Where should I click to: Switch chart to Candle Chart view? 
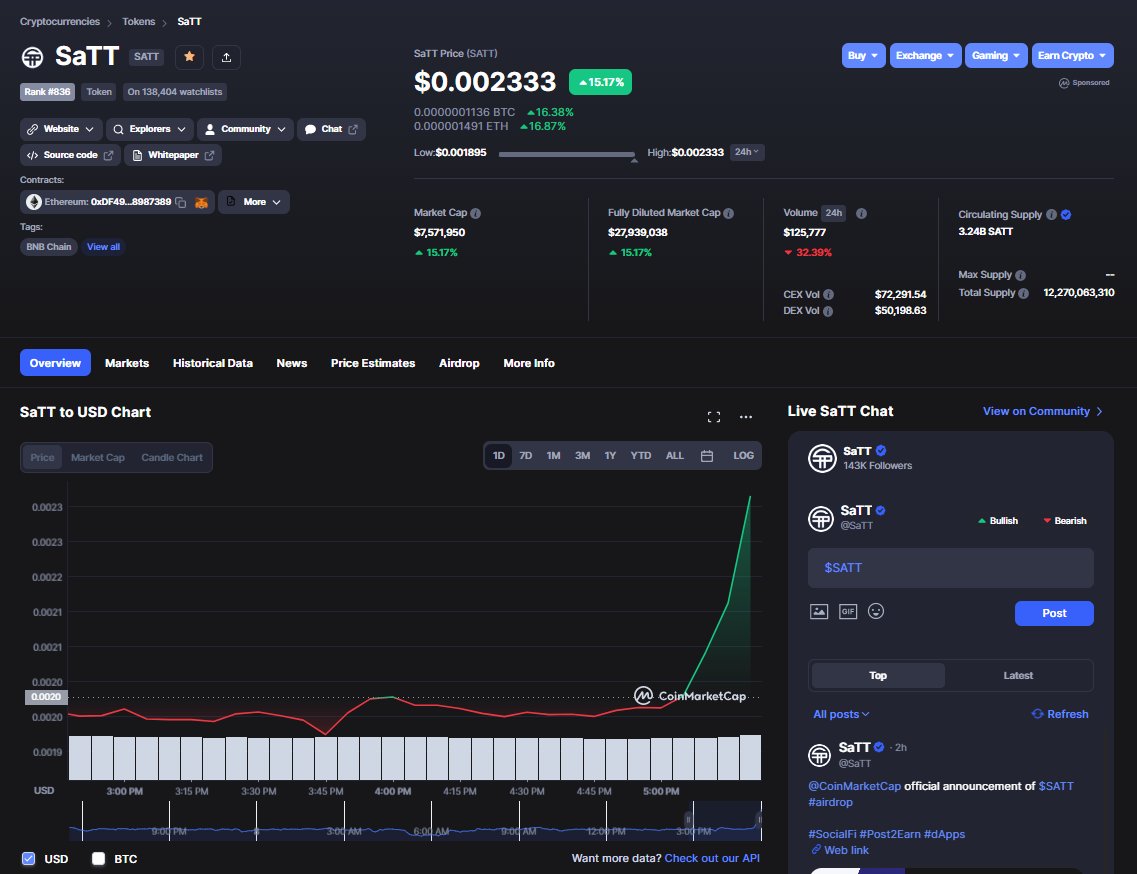click(x=172, y=458)
